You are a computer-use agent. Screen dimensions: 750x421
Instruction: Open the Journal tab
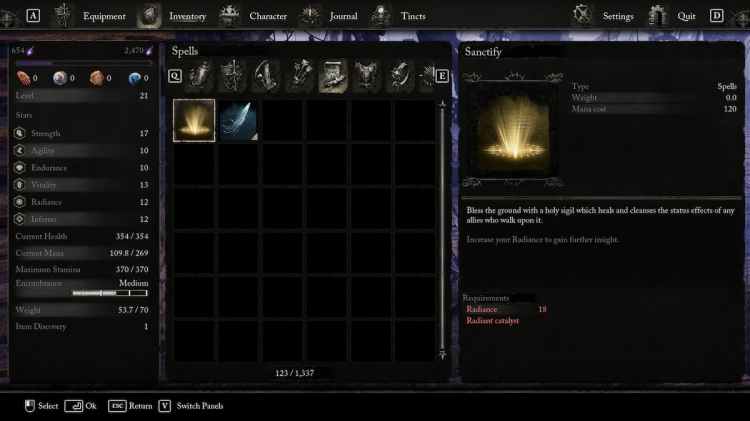pos(343,16)
